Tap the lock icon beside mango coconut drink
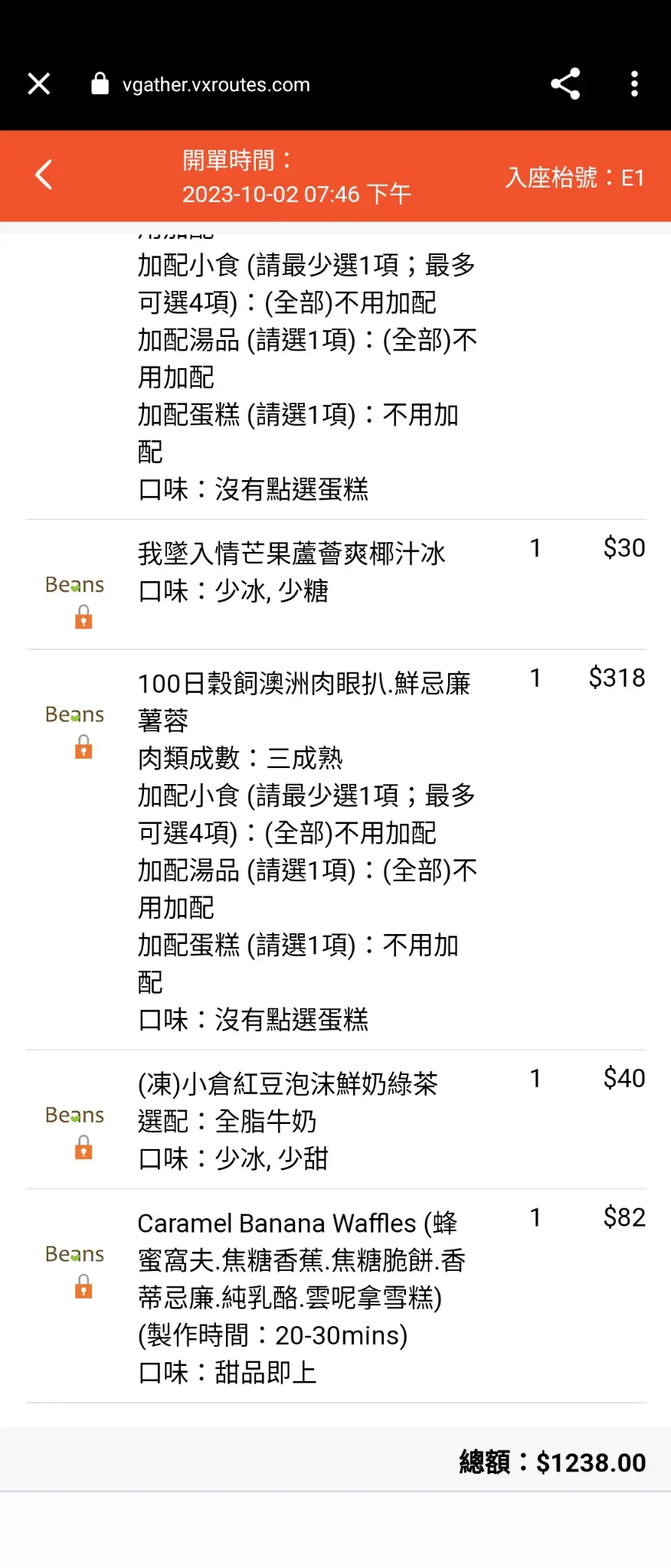The height and width of the screenshot is (1568, 671). (83, 617)
